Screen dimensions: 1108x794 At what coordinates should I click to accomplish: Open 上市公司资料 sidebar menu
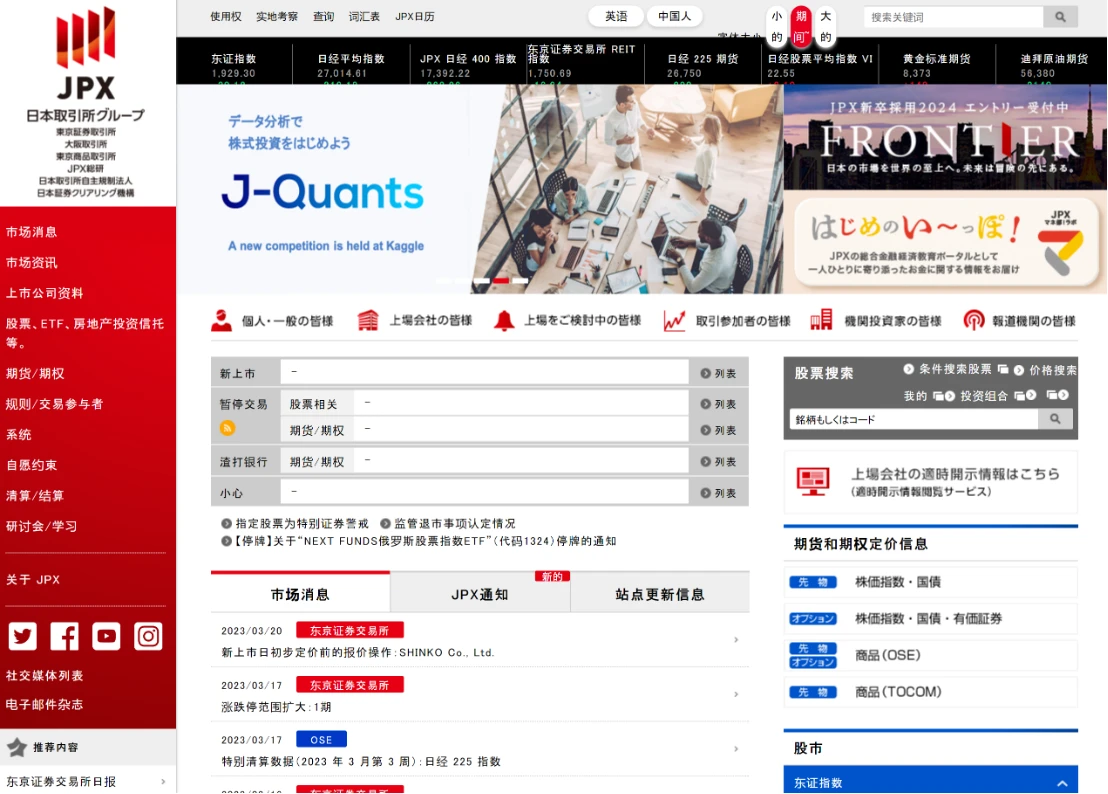pyautogui.click(x=45, y=293)
